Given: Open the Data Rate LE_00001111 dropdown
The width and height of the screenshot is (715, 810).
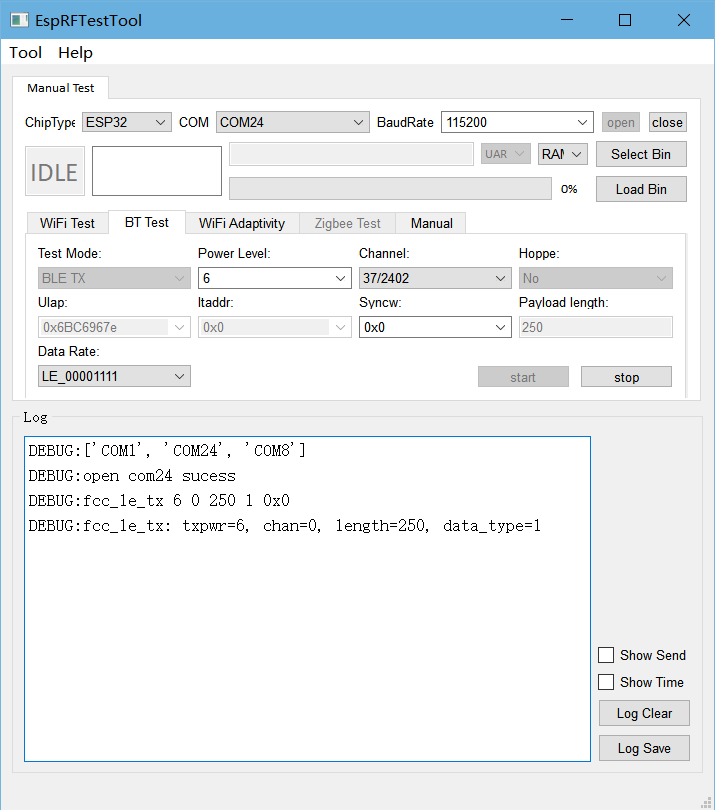Looking at the screenshot, I should pyautogui.click(x=114, y=376).
